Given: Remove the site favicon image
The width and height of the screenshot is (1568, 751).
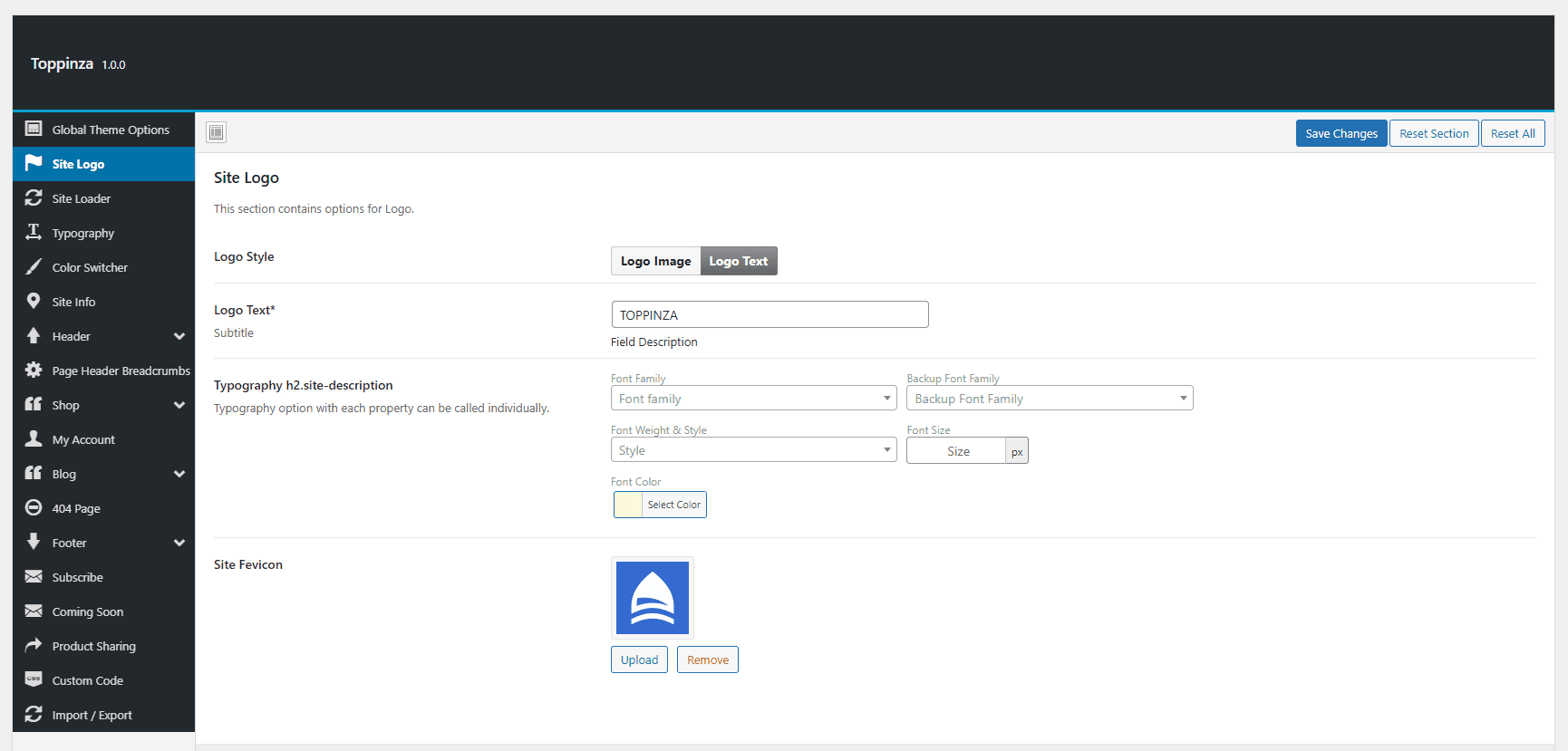Looking at the screenshot, I should 708,660.
